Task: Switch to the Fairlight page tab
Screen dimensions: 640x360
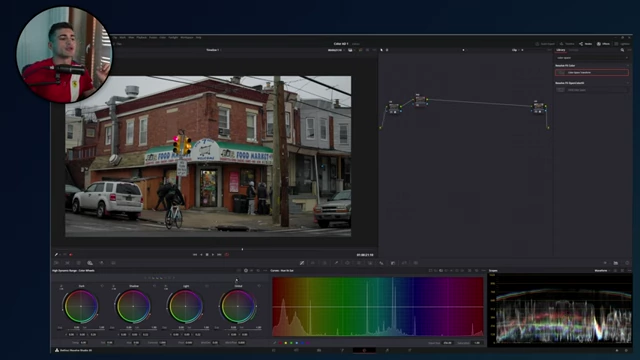Action: pos(387,350)
